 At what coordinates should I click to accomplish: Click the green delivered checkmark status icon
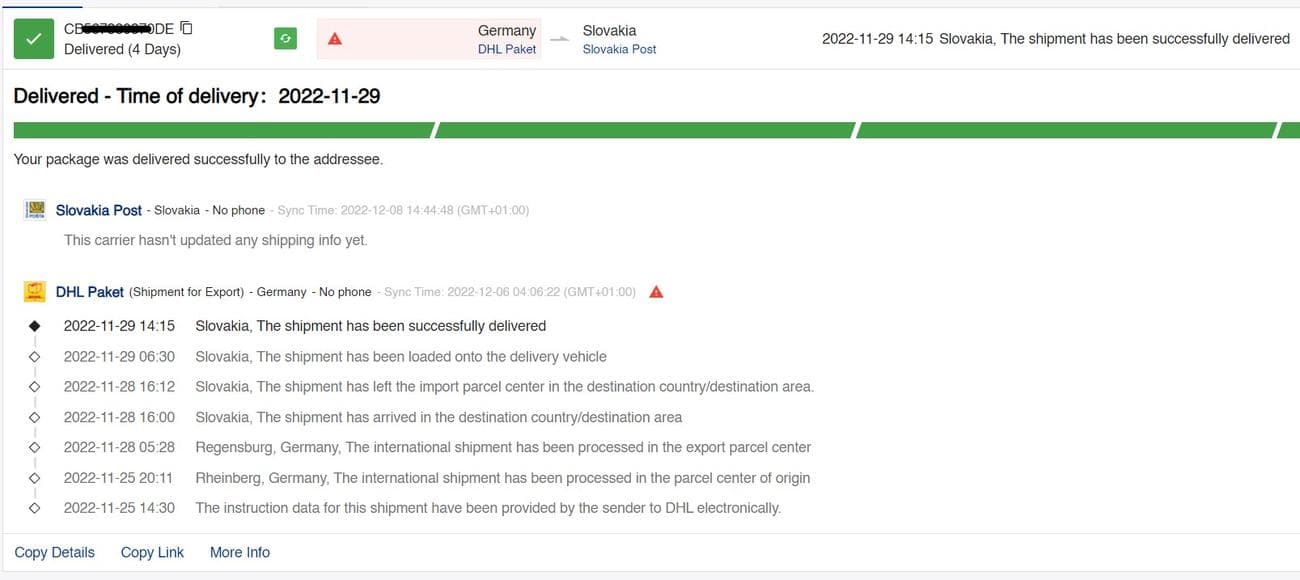click(x=34, y=39)
